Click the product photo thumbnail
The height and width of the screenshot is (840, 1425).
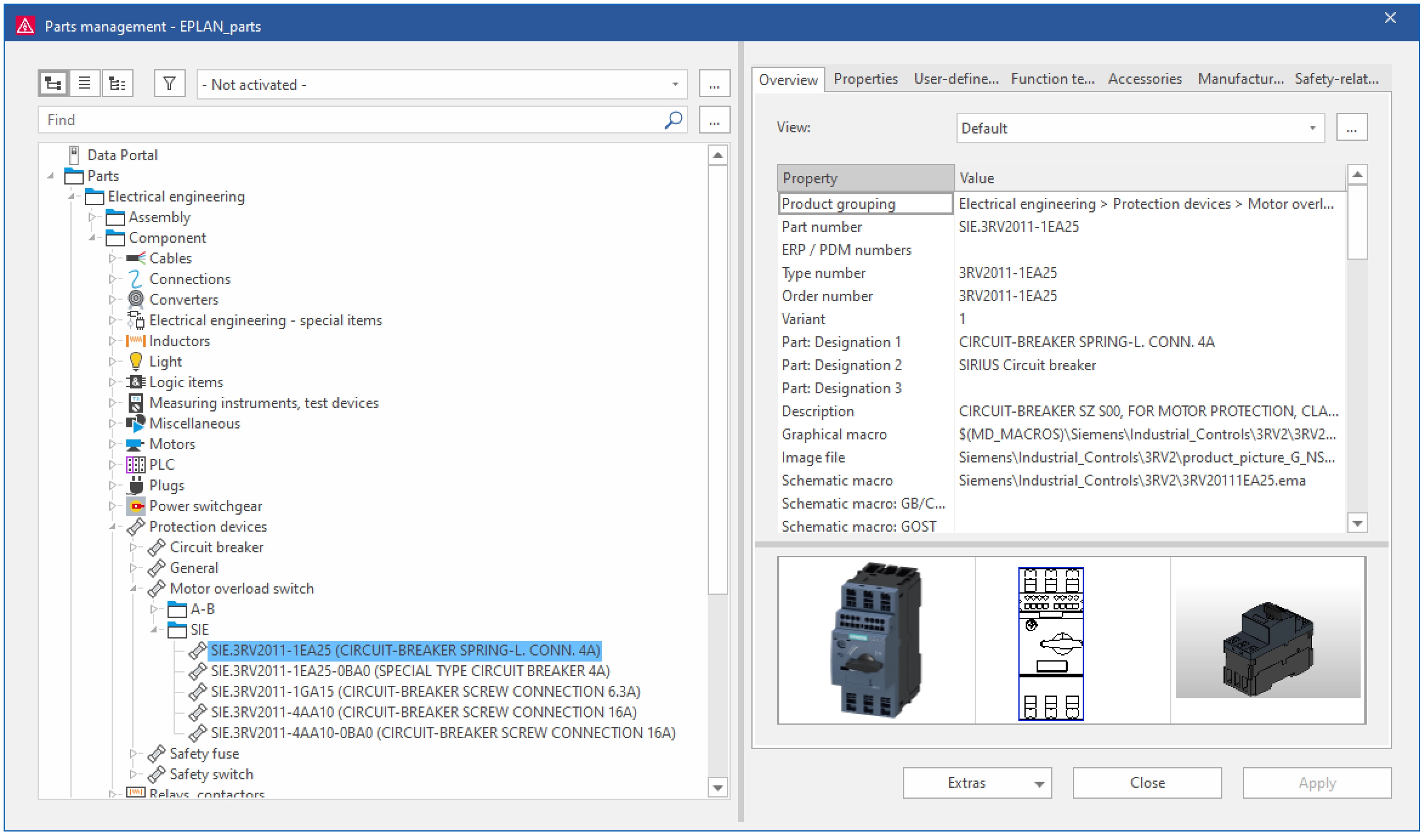click(876, 640)
